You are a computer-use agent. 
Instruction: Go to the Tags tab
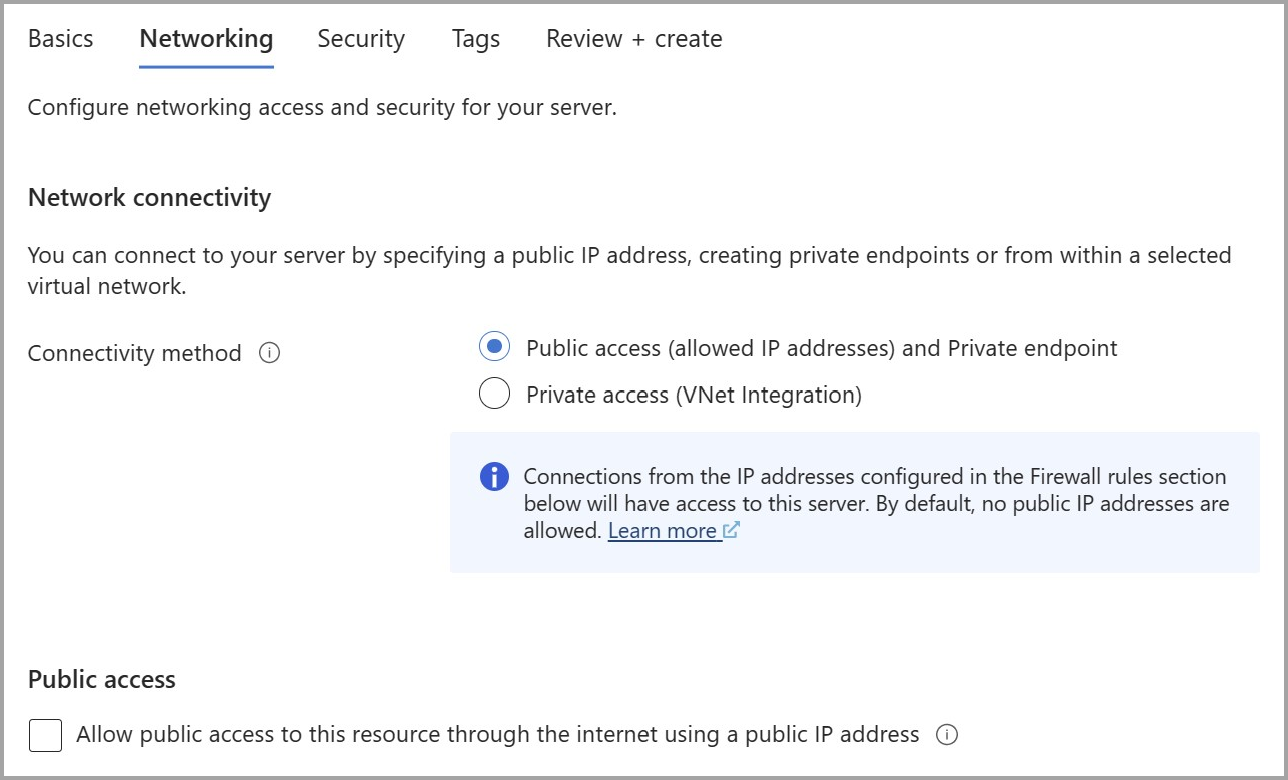point(476,39)
